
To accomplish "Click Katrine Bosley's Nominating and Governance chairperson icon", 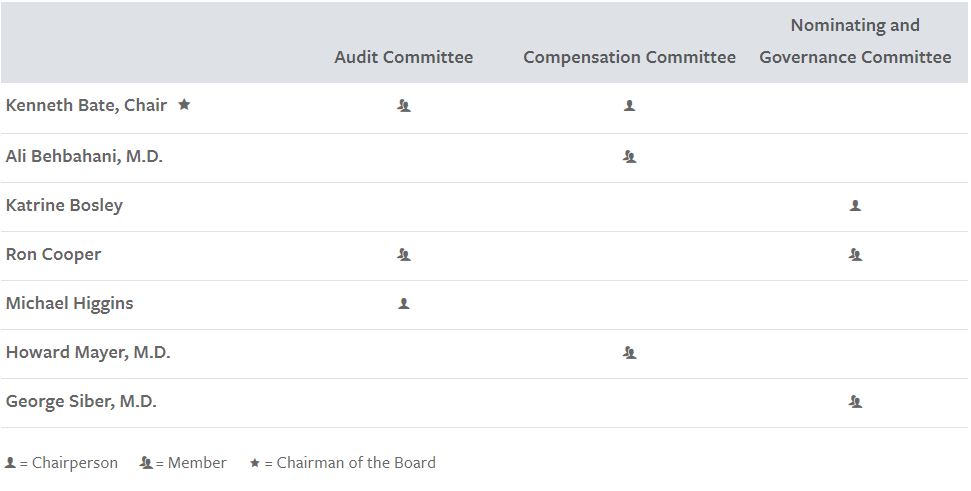I will point(855,205).
